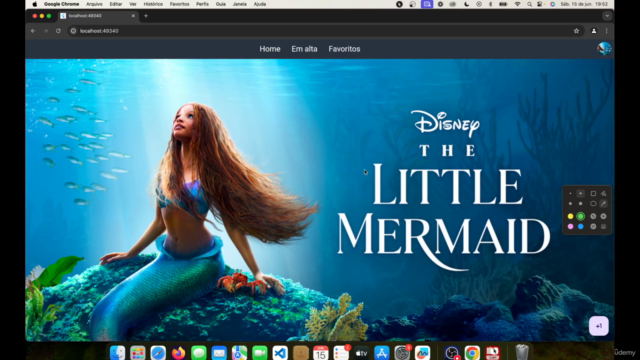
Task: Open Google Chrome from the dock
Action: 472,353
